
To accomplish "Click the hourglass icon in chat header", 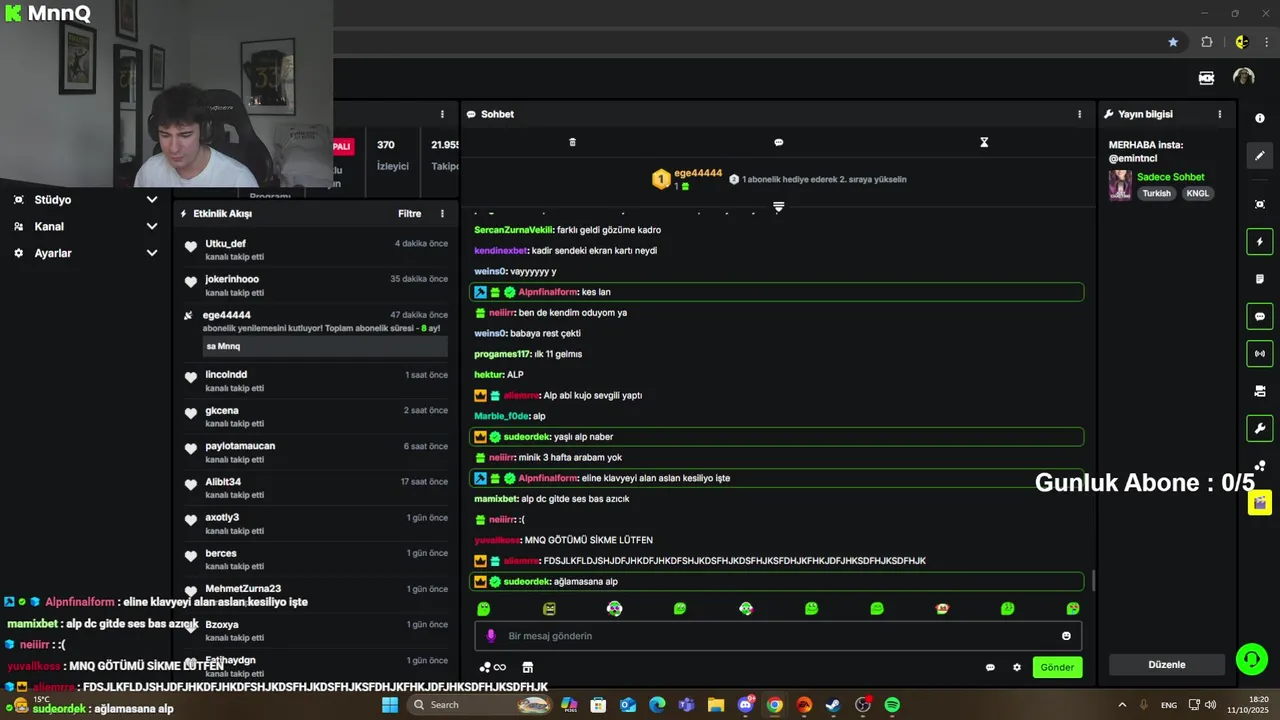I will (x=984, y=142).
